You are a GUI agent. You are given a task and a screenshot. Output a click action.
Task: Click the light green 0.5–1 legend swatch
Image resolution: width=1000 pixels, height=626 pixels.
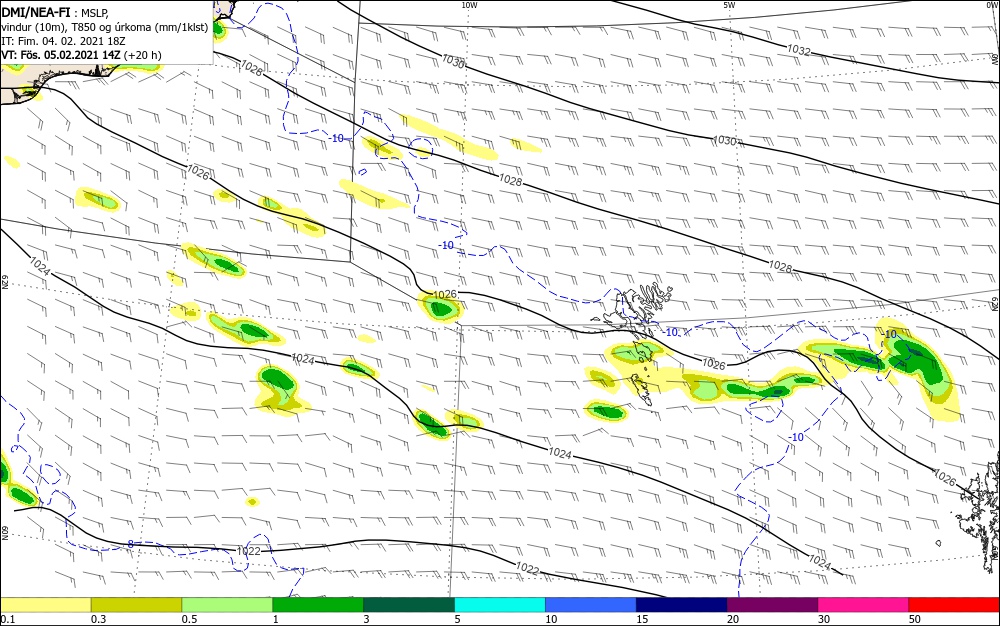pyautogui.click(x=227, y=605)
